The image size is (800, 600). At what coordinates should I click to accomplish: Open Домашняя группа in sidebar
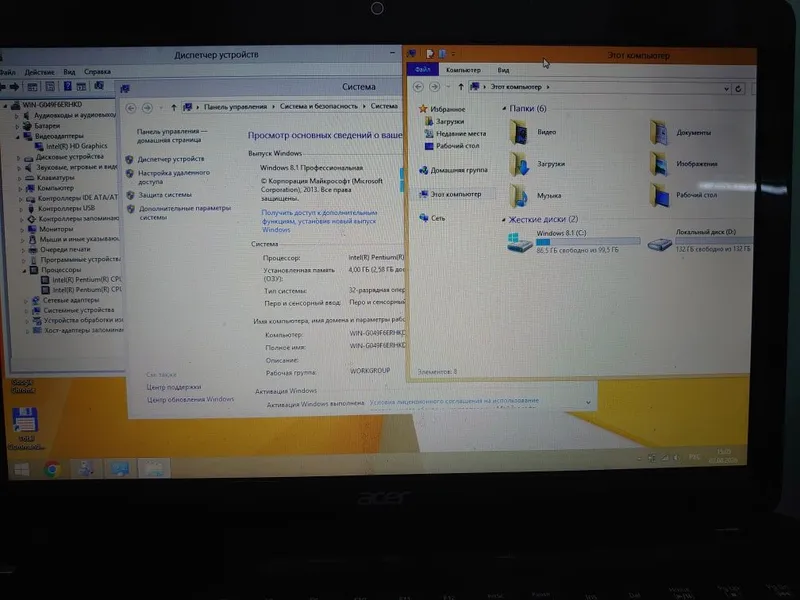point(453,170)
